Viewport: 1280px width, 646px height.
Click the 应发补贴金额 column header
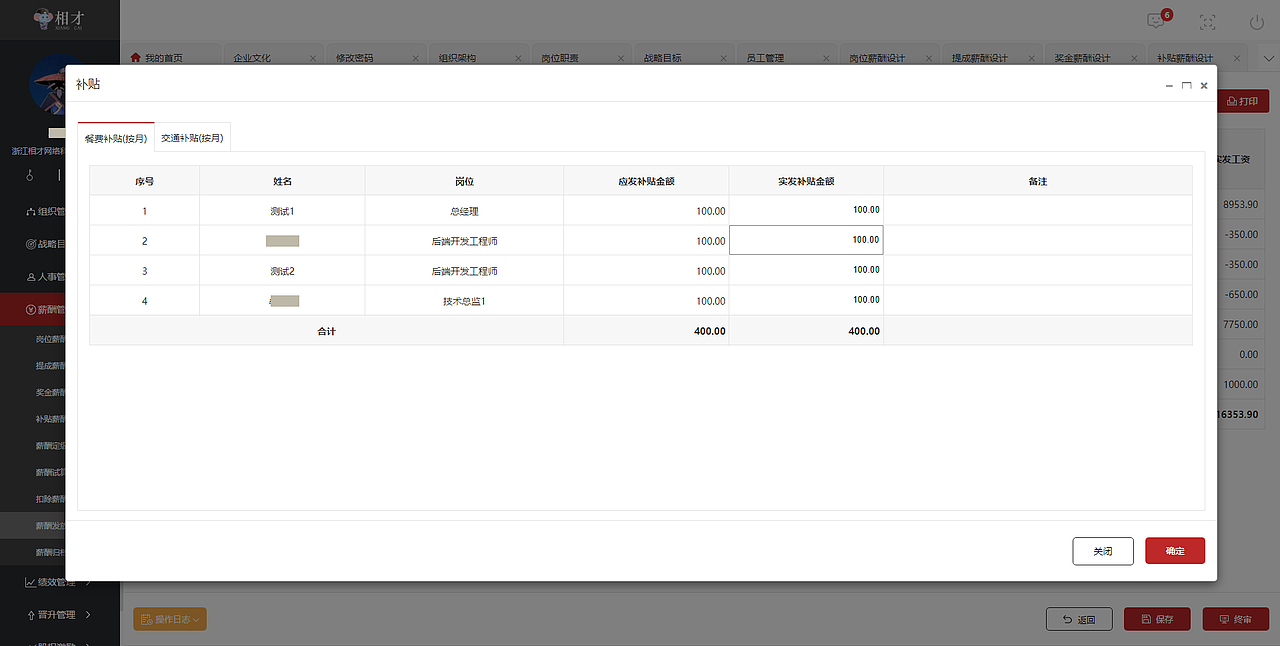646,181
